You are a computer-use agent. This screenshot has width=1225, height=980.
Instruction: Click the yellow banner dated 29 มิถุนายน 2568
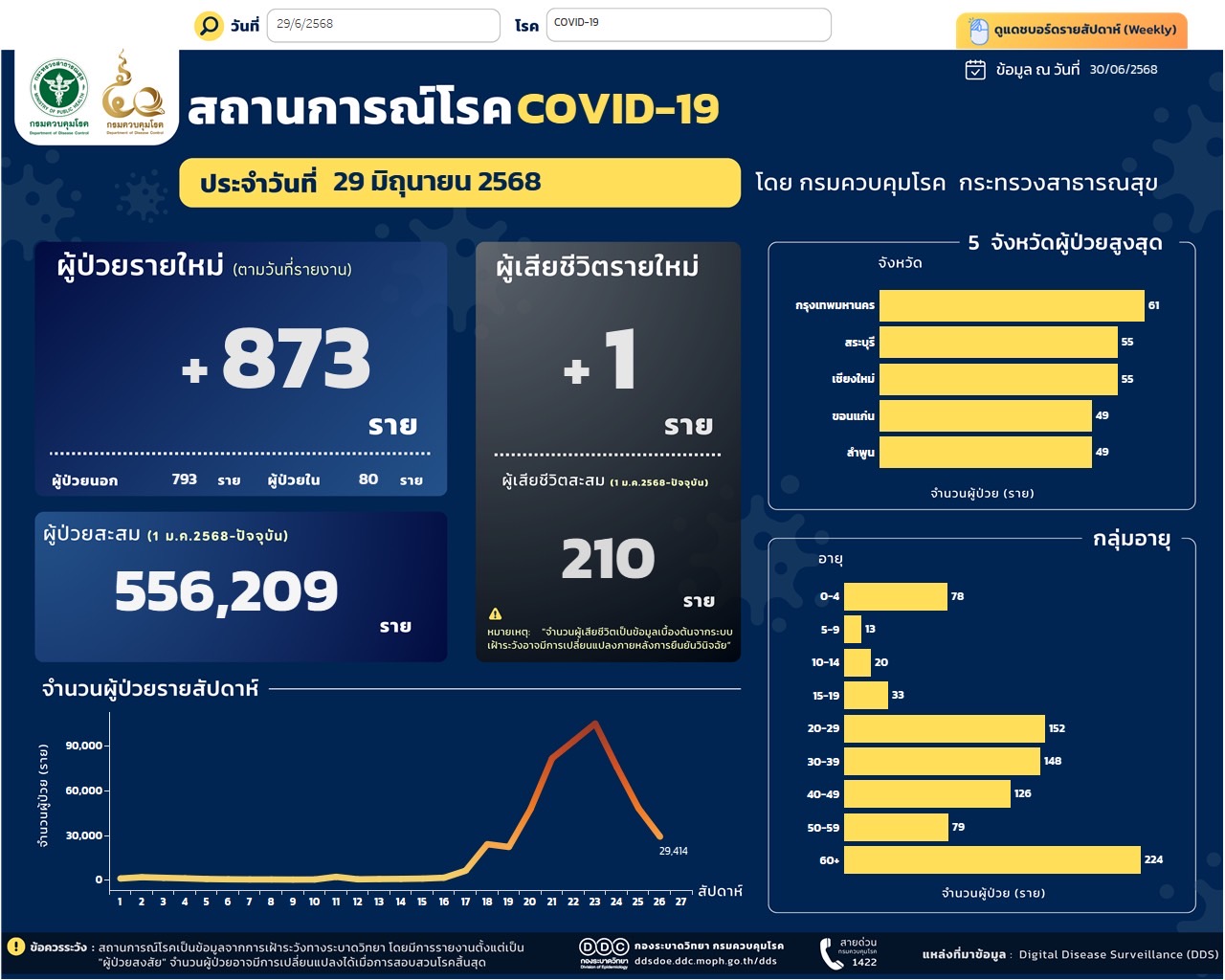pyautogui.click(x=460, y=183)
